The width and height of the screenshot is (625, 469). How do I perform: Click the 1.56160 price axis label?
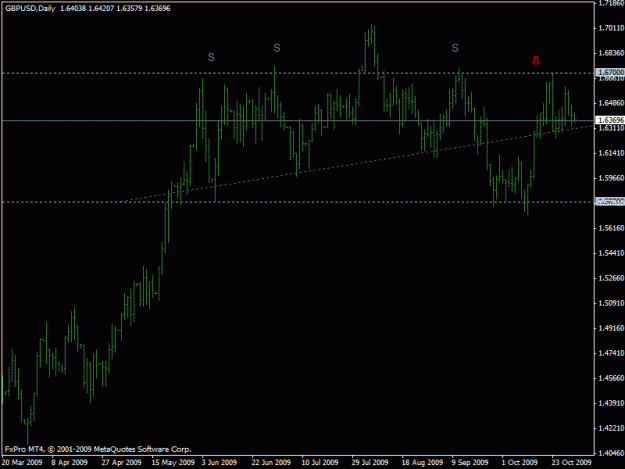[611, 228]
